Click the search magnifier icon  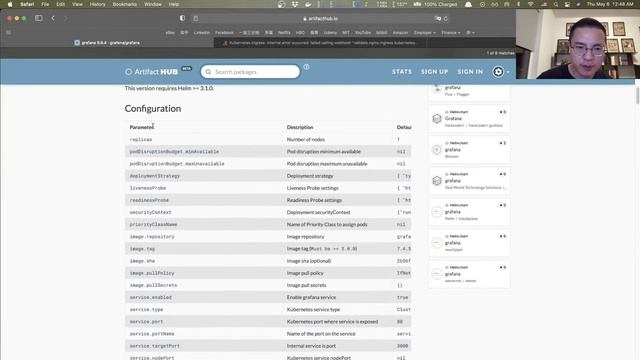point(208,72)
